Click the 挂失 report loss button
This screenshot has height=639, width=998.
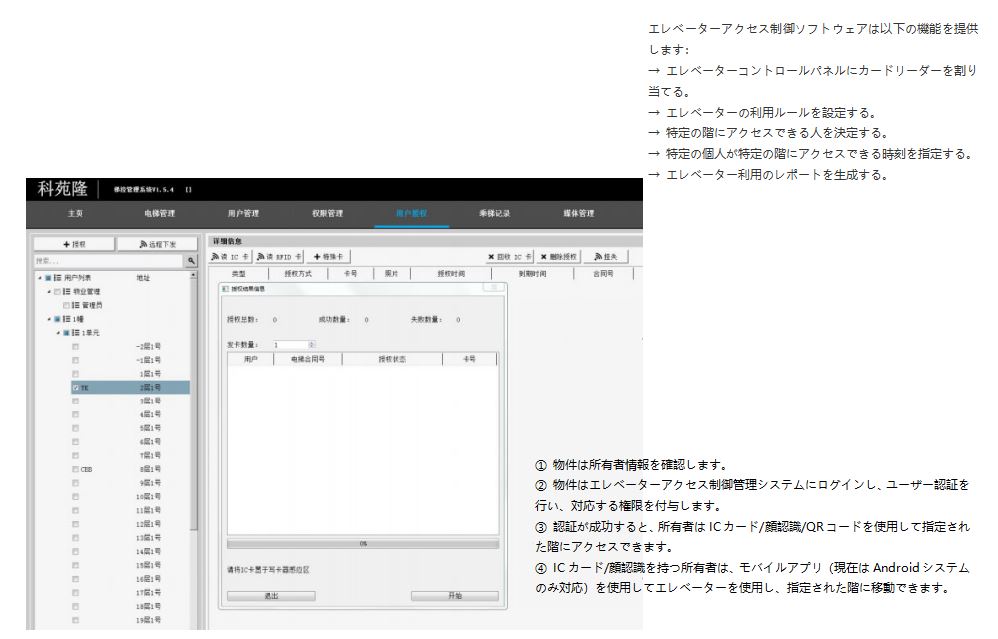(x=606, y=257)
